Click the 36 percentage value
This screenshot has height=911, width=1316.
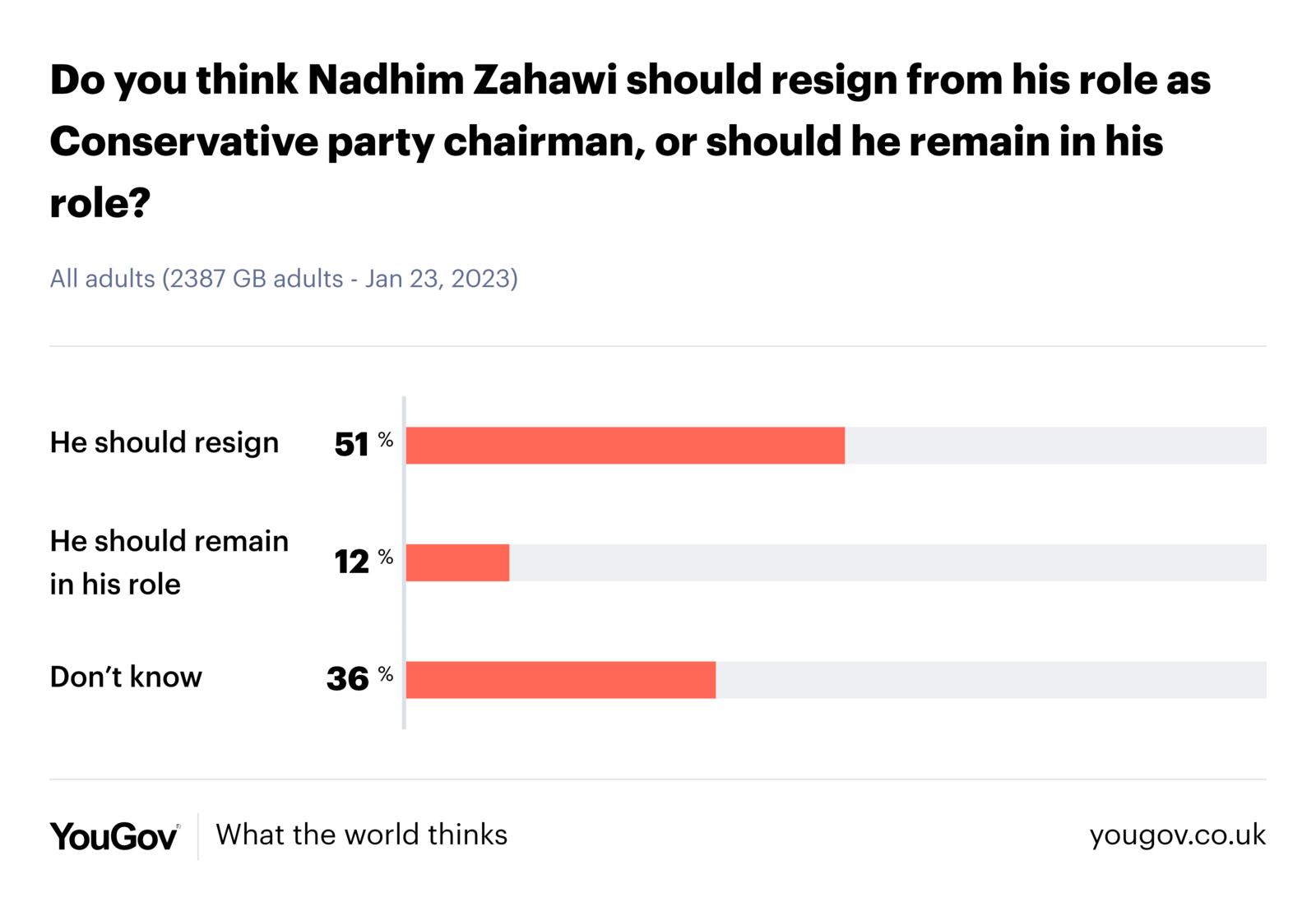click(x=347, y=679)
